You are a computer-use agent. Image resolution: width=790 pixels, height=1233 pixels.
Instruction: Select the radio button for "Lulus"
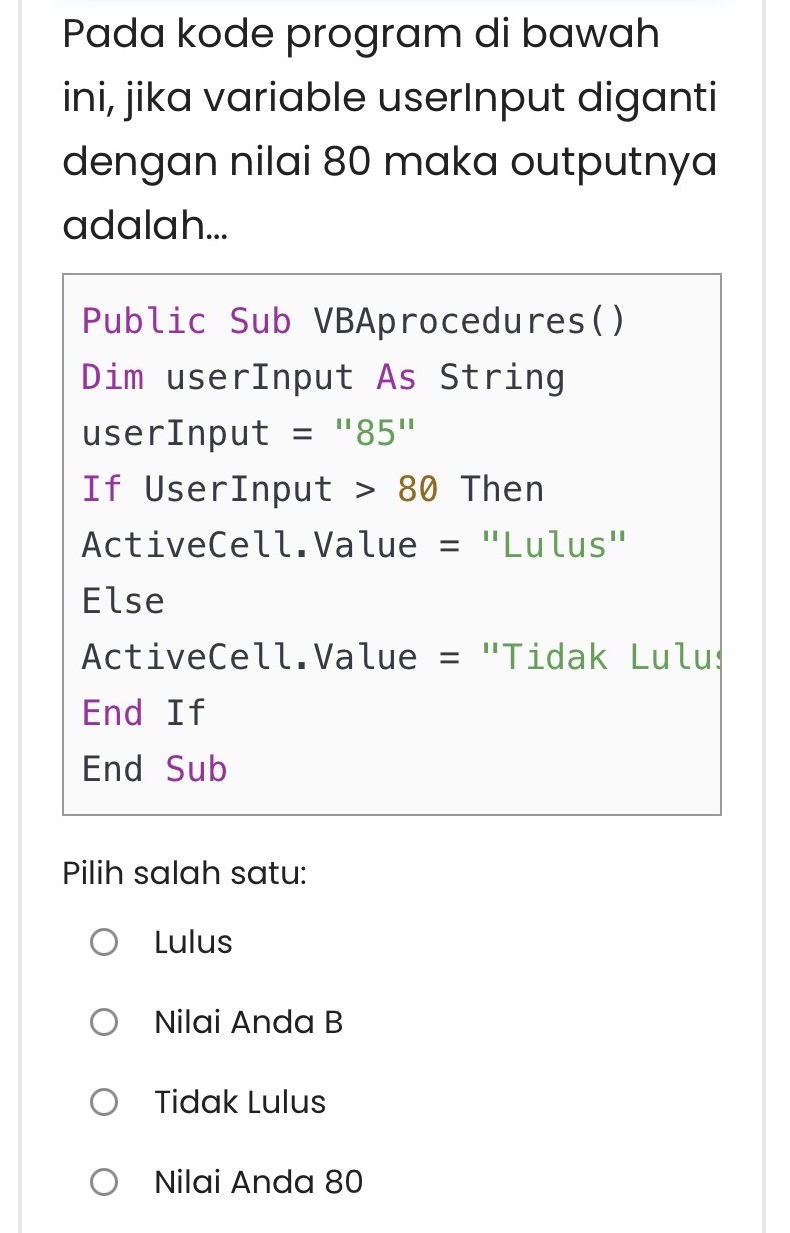click(104, 942)
